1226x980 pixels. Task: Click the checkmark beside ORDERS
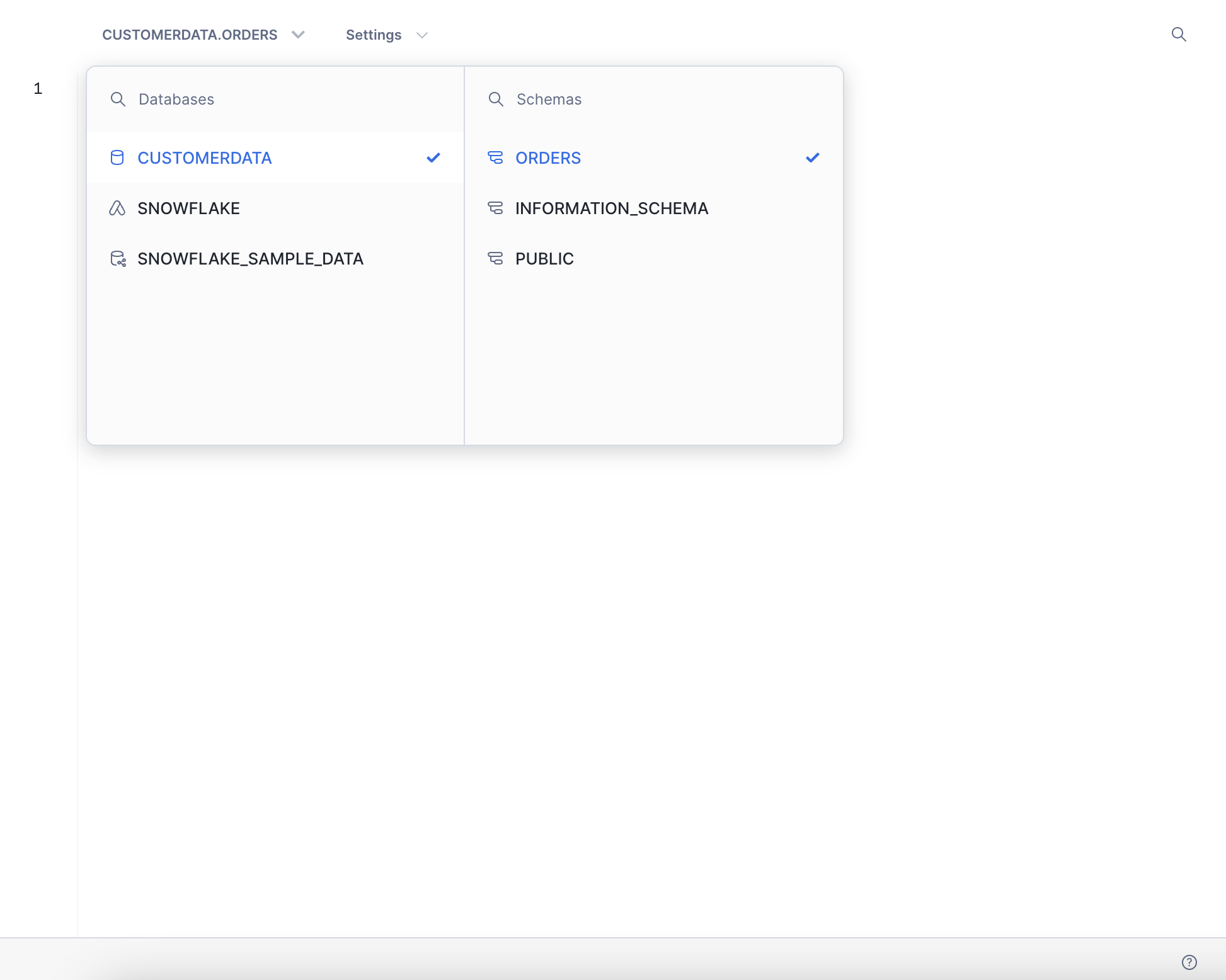(x=813, y=157)
